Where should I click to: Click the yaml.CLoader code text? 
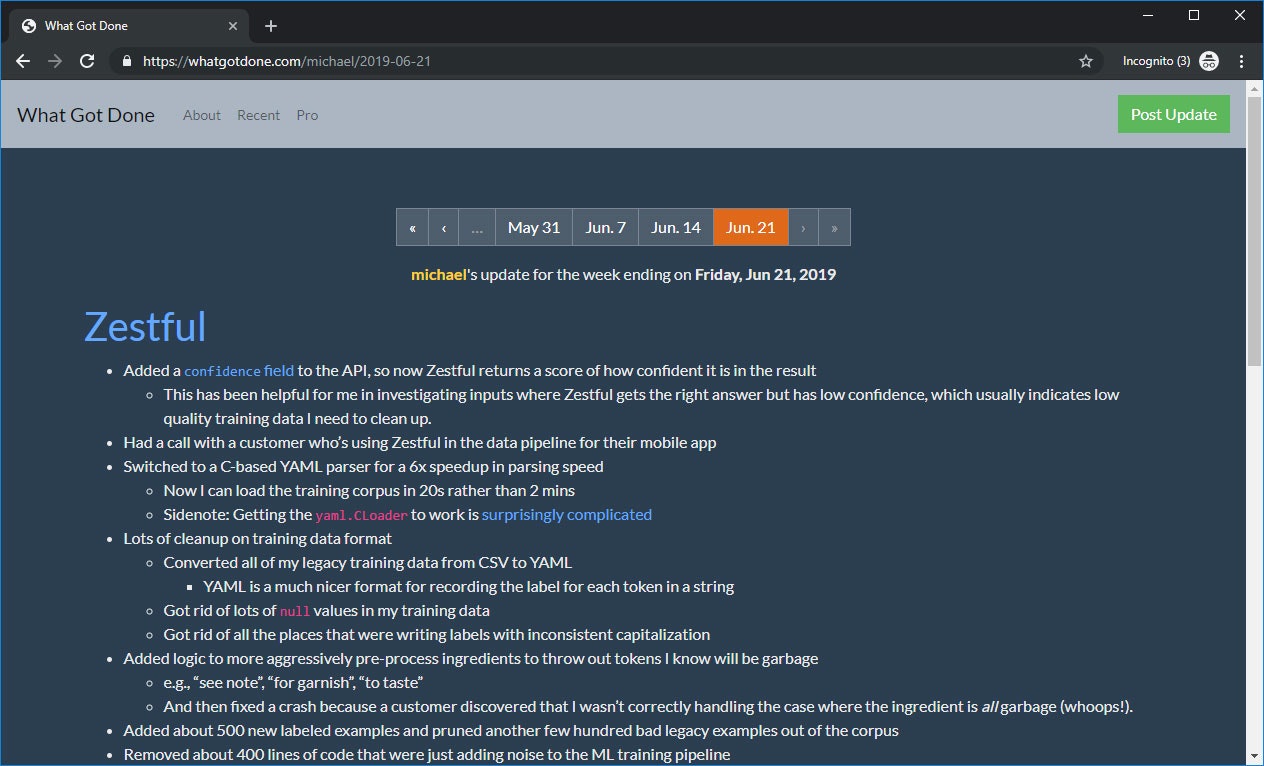pyautogui.click(x=361, y=515)
